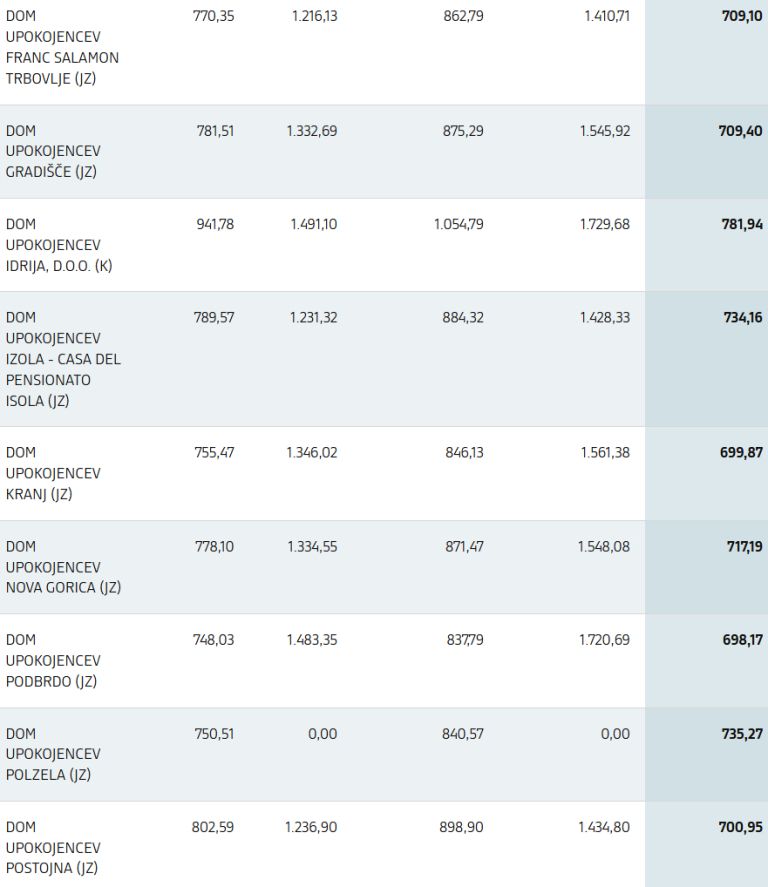This screenshot has height=887, width=768.
Task: Click the 802,59 cell in Postojna row
Action: [x=213, y=827]
